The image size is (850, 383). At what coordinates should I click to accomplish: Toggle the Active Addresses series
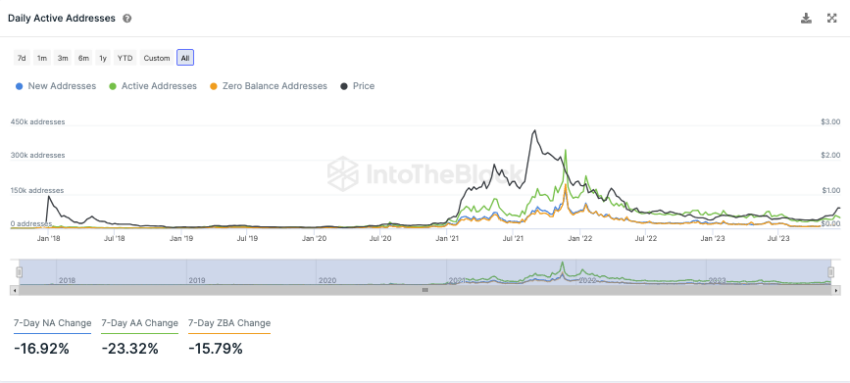[153, 86]
